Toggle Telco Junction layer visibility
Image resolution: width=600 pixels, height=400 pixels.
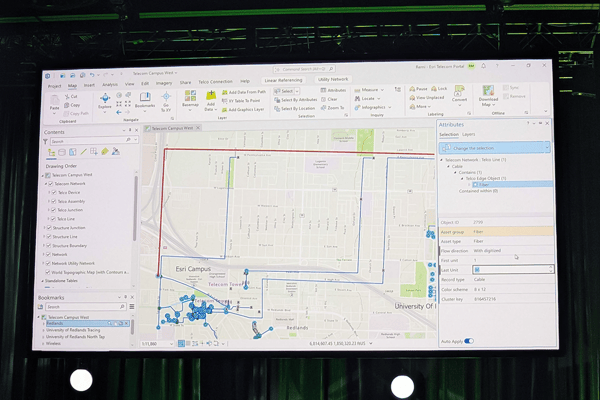[54, 210]
